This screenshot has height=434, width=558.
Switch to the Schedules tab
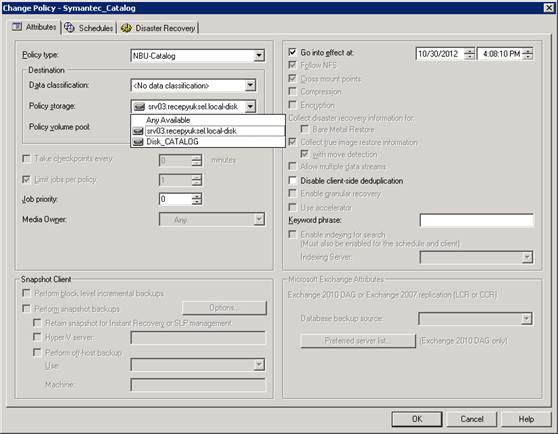pyautogui.click(x=89, y=28)
